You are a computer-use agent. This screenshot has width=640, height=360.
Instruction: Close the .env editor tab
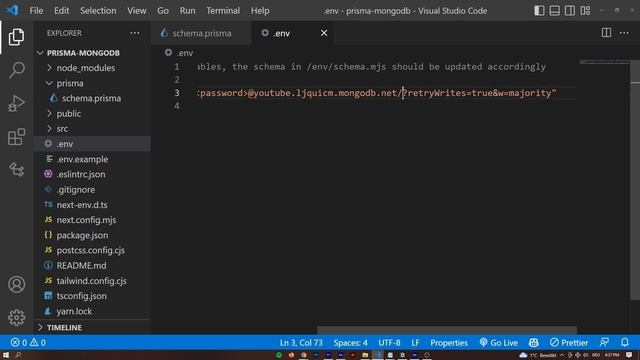[x=324, y=33]
